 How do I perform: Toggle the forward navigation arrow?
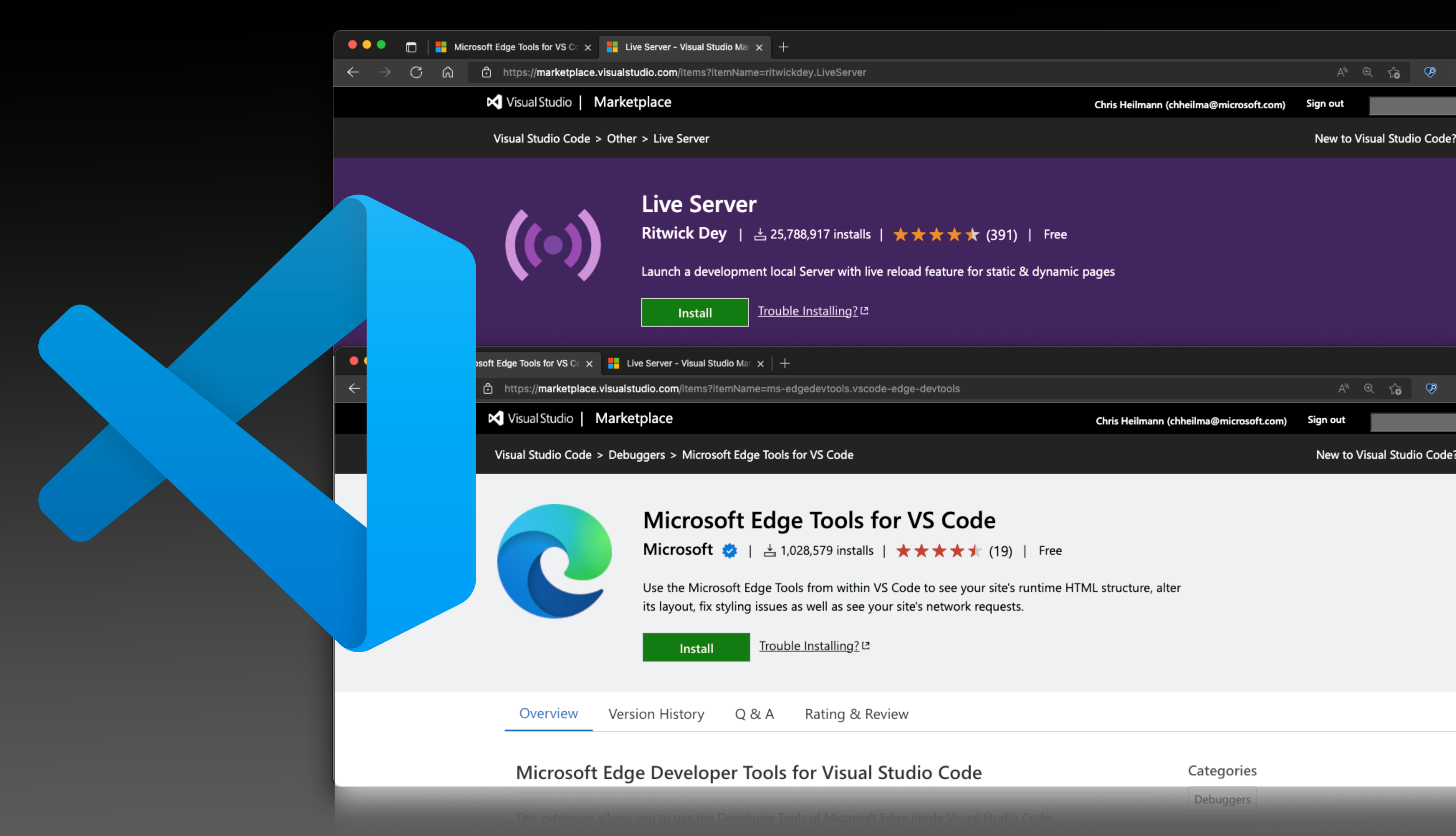click(x=385, y=72)
